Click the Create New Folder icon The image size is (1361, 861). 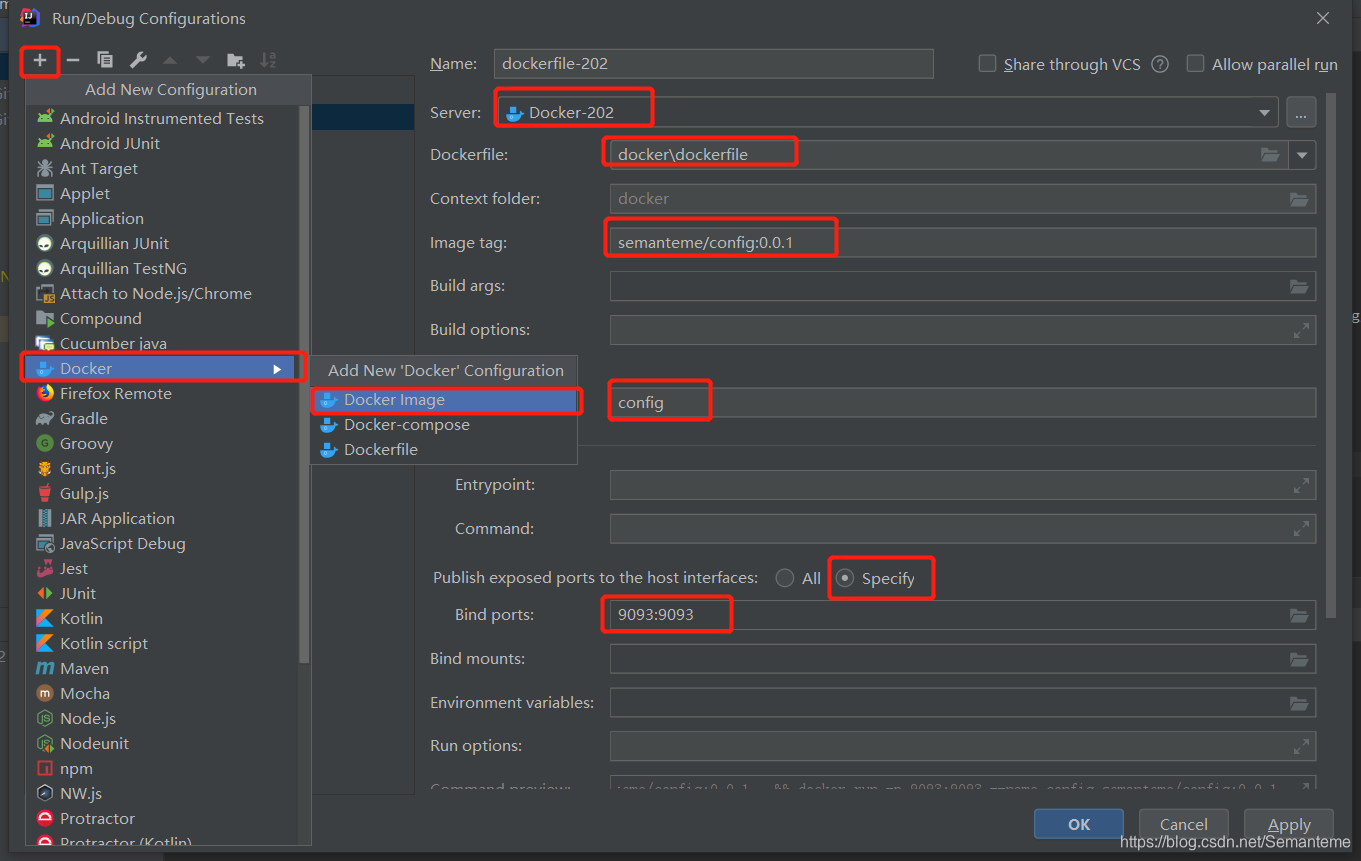tap(236, 61)
